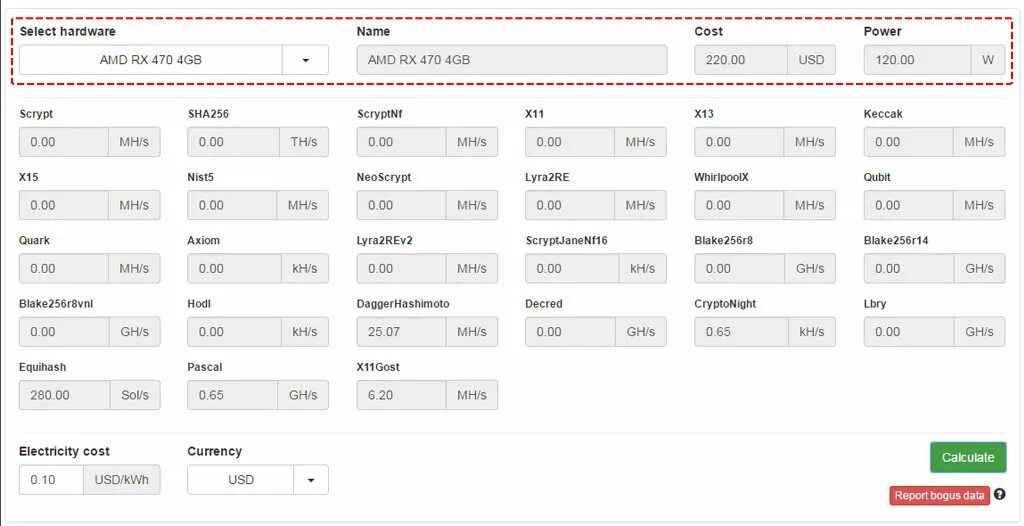Click the USD unit label beside Cost
Image resolution: width=1024 pixels, height=526 pixels.
[x=812, y=59]
